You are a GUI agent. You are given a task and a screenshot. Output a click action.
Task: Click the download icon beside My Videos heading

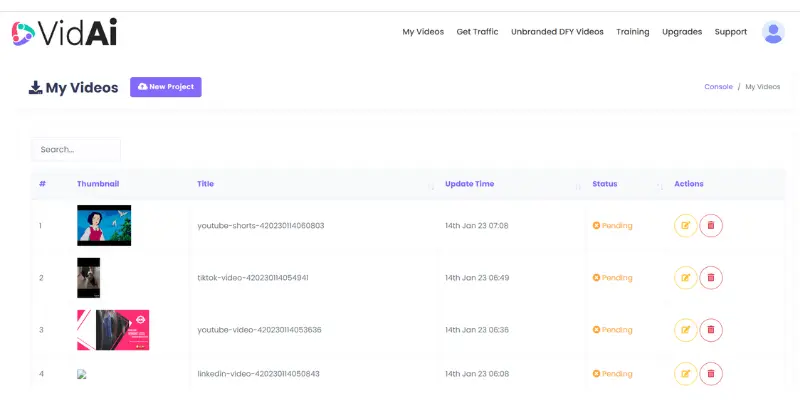click(35, 88)
